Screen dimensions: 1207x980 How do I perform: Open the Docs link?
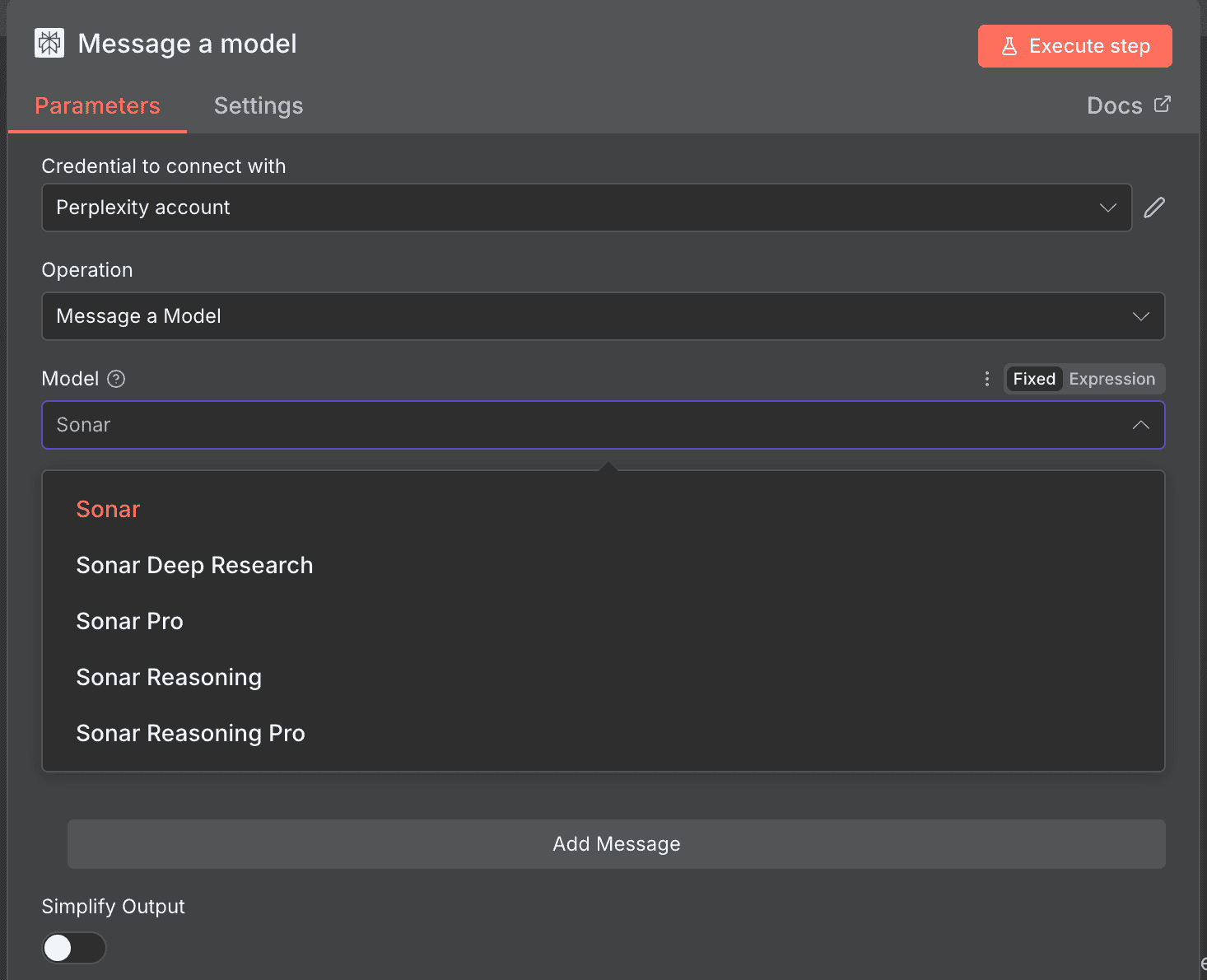pos(1115,105)
